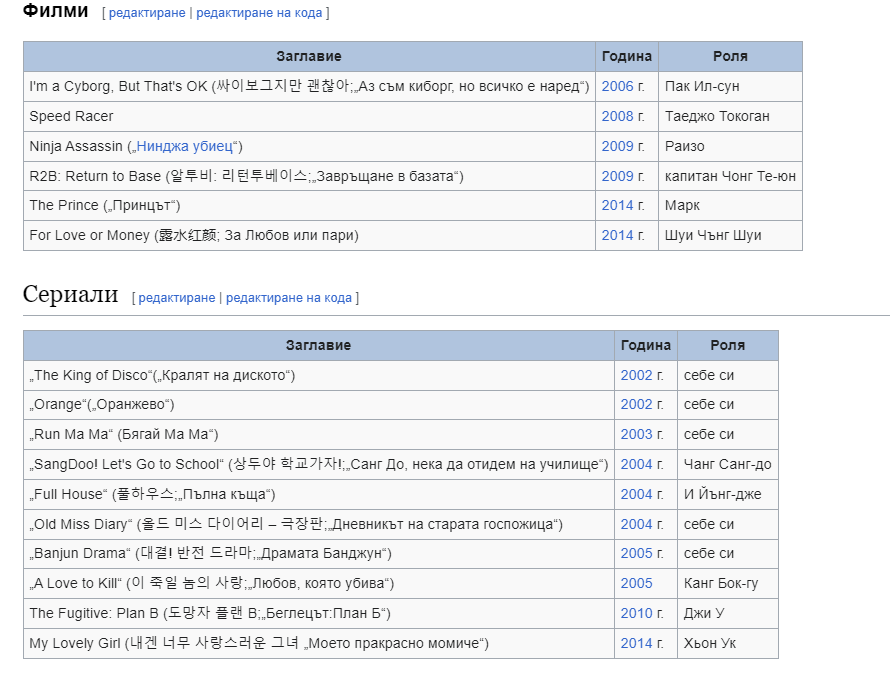This screenshot has width=890, height=673.
Task: Click the 'Сериали' section heading
Action: (71, 295)
